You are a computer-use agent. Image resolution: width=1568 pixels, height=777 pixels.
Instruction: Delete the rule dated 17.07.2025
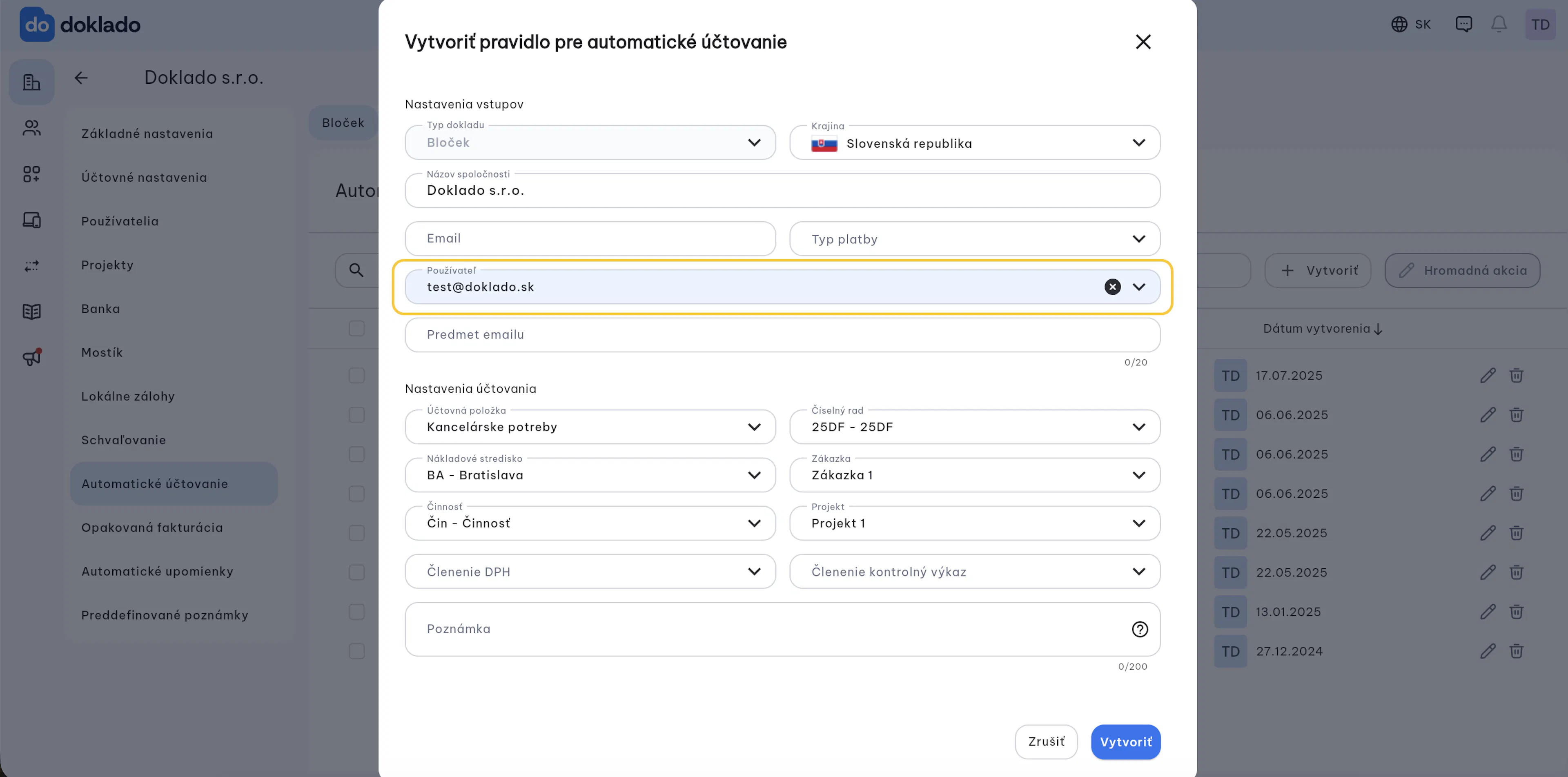click(1516, 375)
